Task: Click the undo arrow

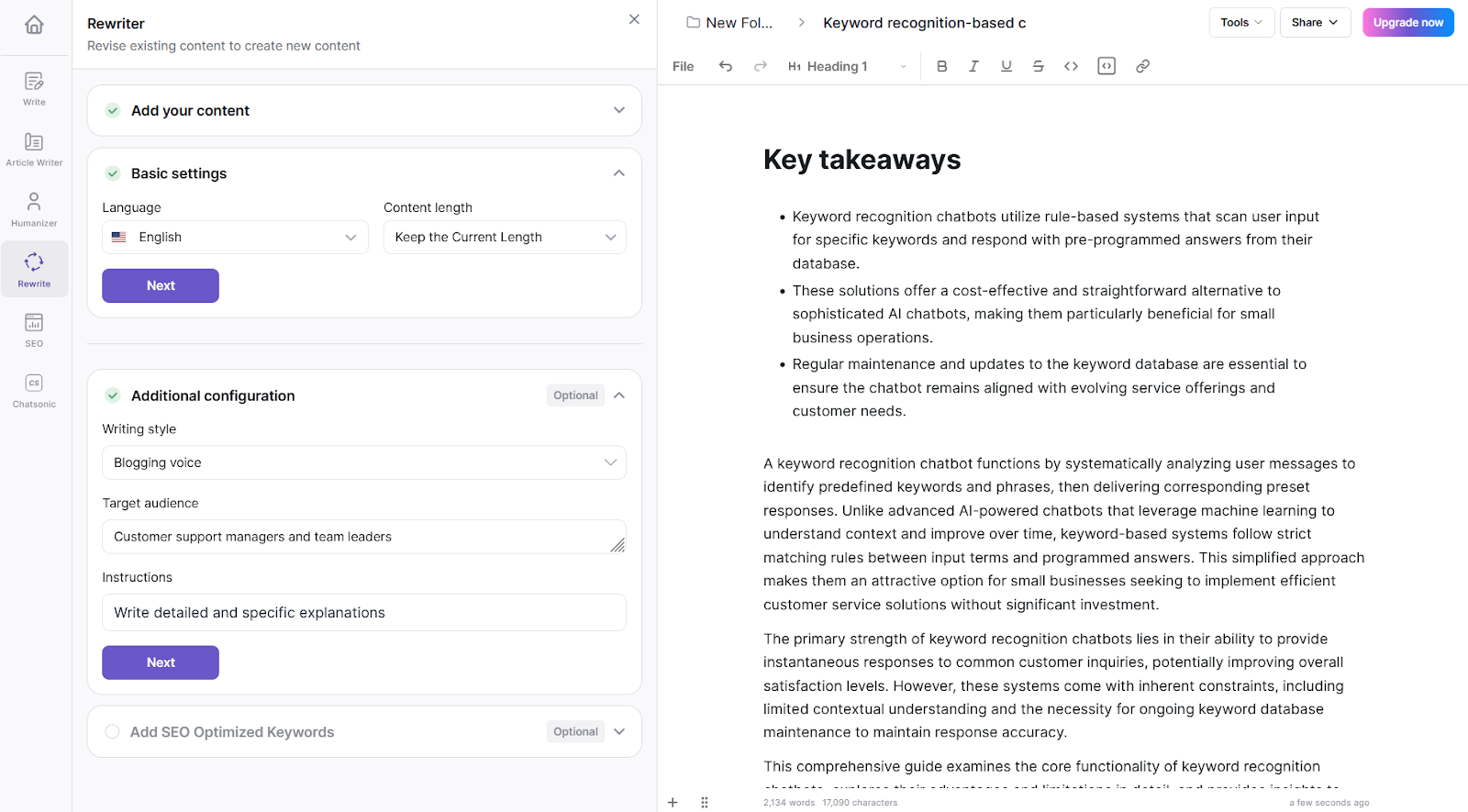Action: point(726,66)
